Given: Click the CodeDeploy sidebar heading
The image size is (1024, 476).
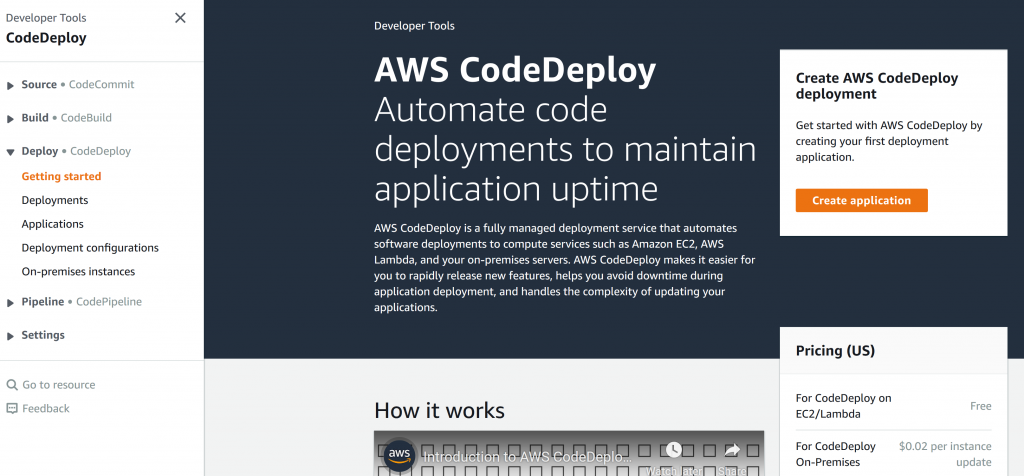Looking at the screenshot, I should point(46,38).
